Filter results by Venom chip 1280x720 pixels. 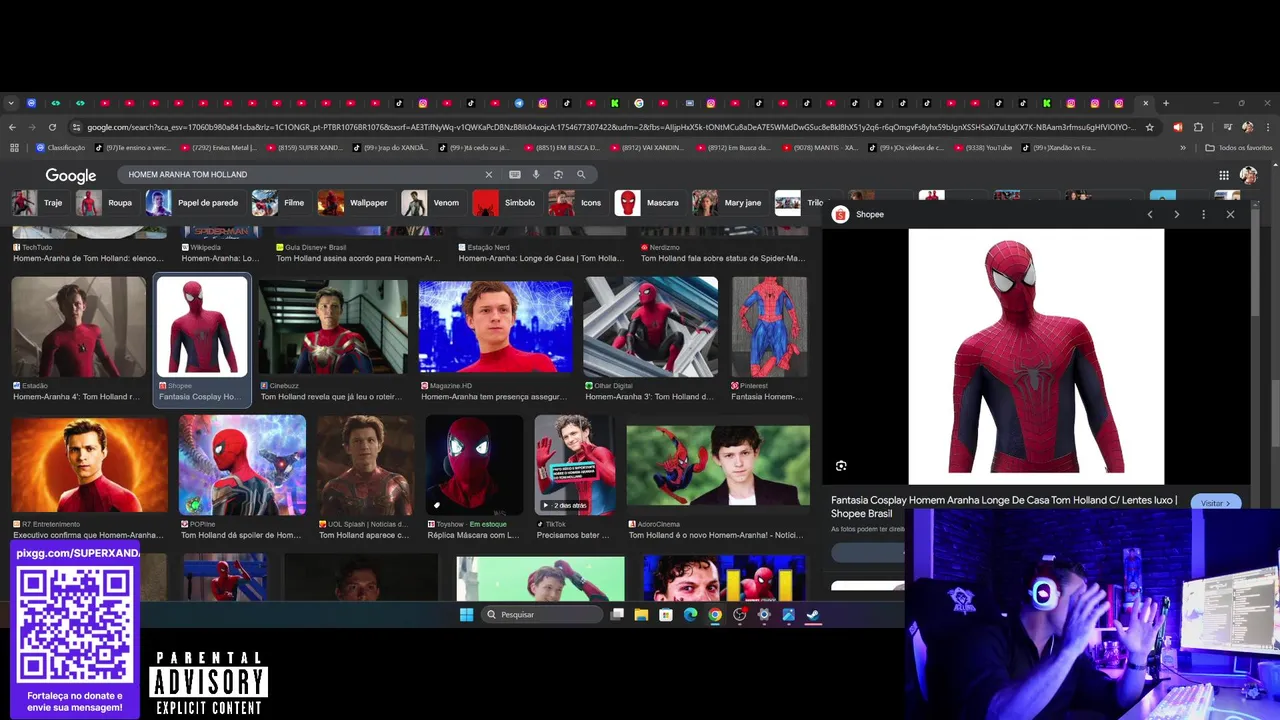[x=432, y=203]
